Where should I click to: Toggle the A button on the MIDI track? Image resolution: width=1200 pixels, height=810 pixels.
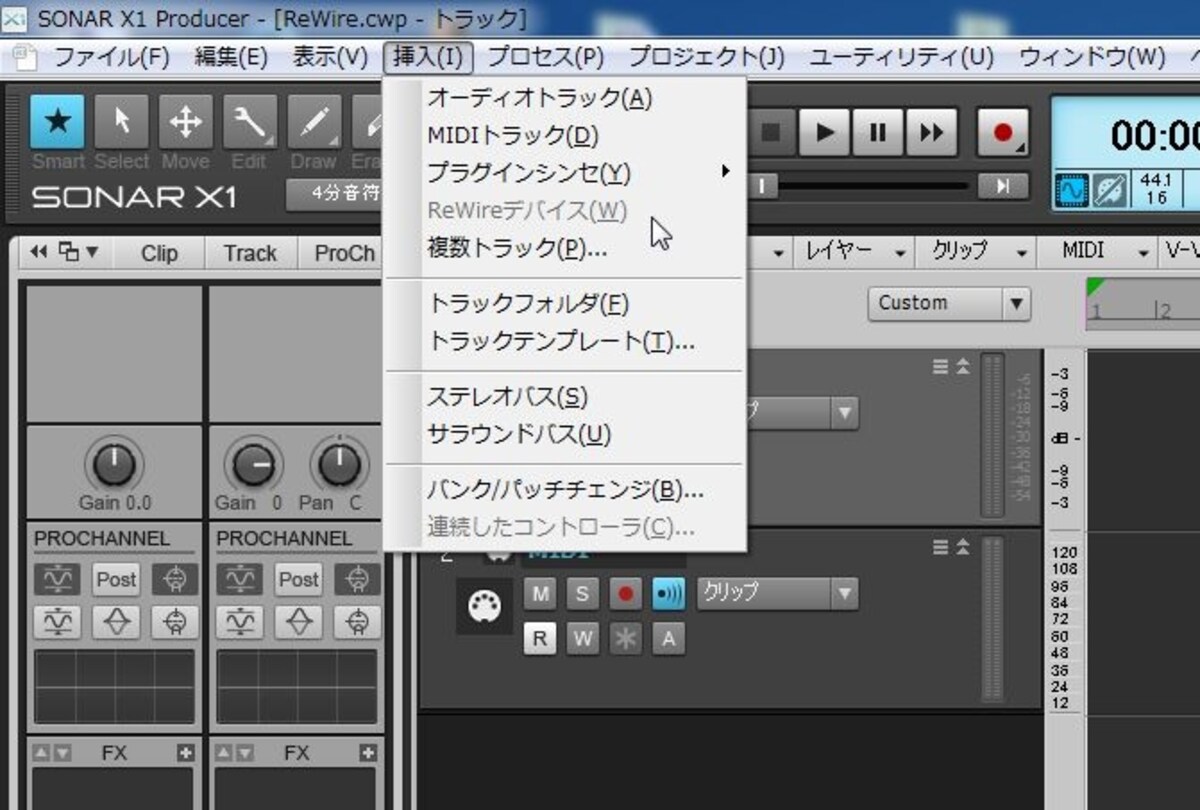668,638
